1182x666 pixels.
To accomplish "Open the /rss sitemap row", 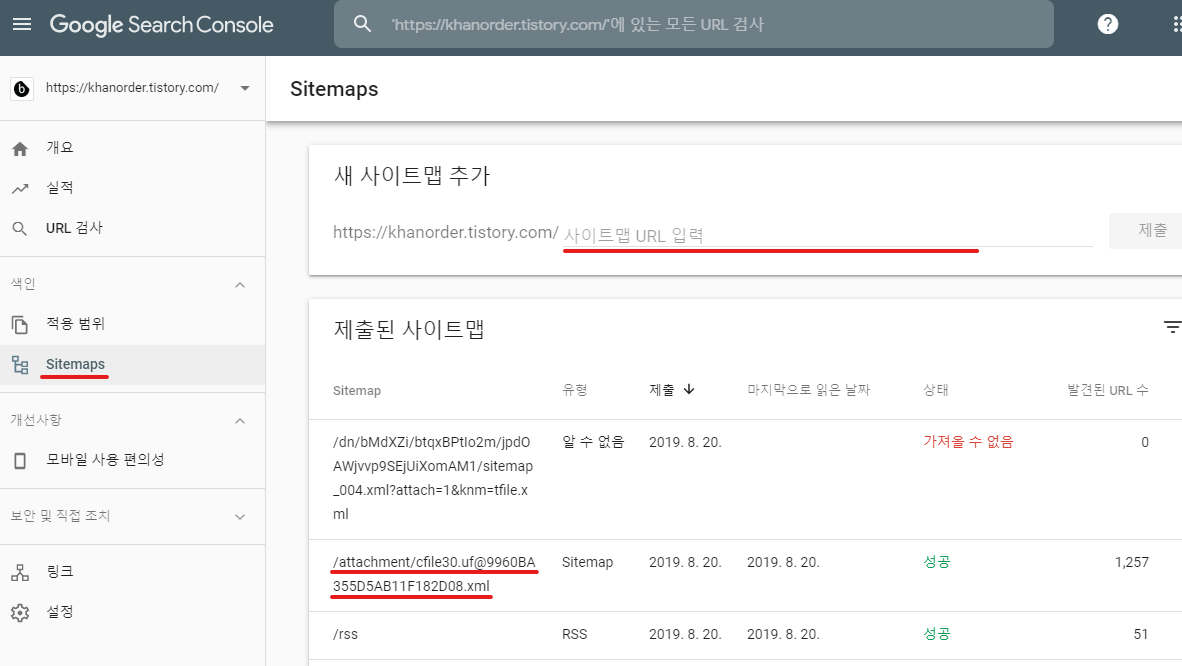I will [746, 635].
